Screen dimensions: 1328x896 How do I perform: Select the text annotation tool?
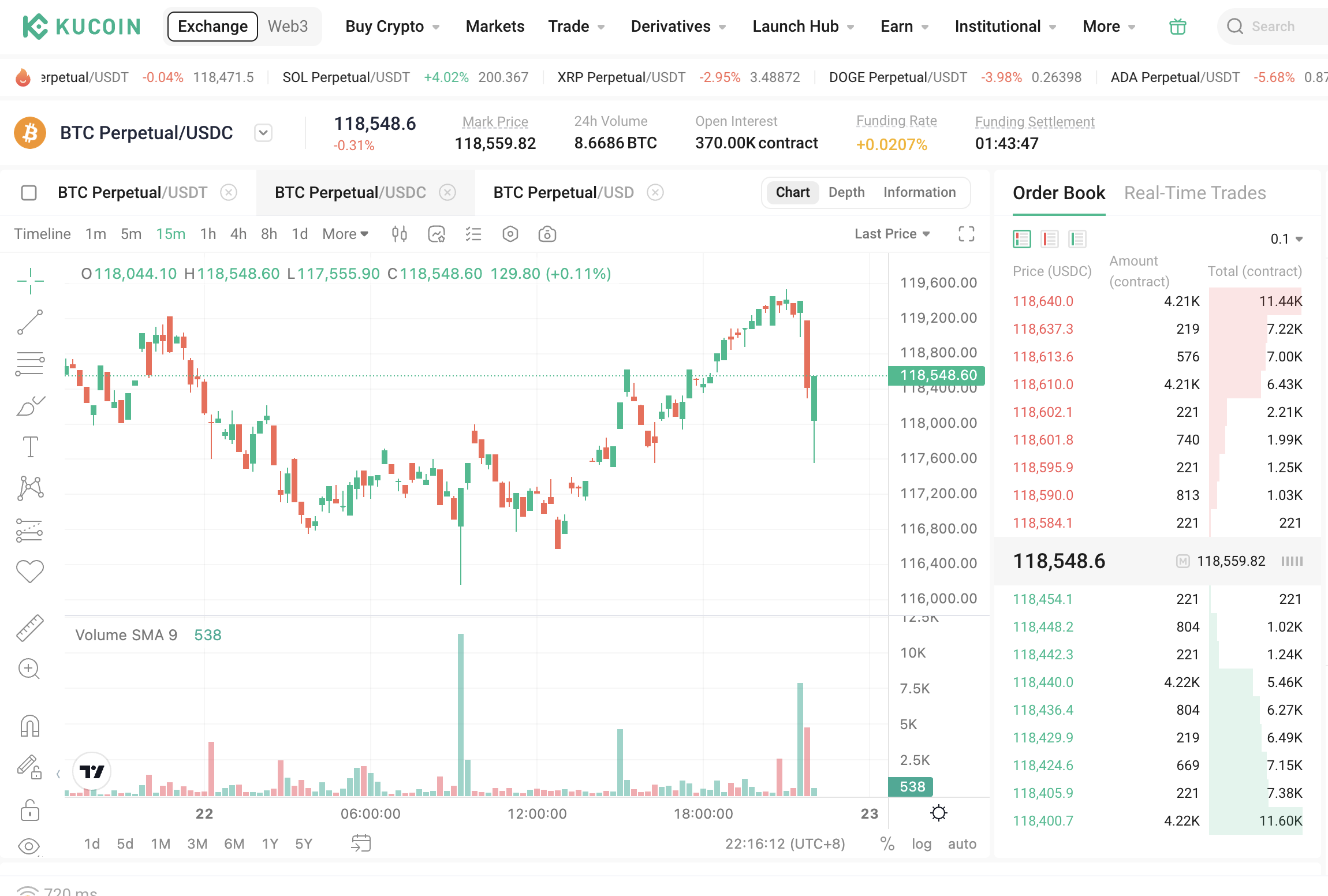click(30, 446)
